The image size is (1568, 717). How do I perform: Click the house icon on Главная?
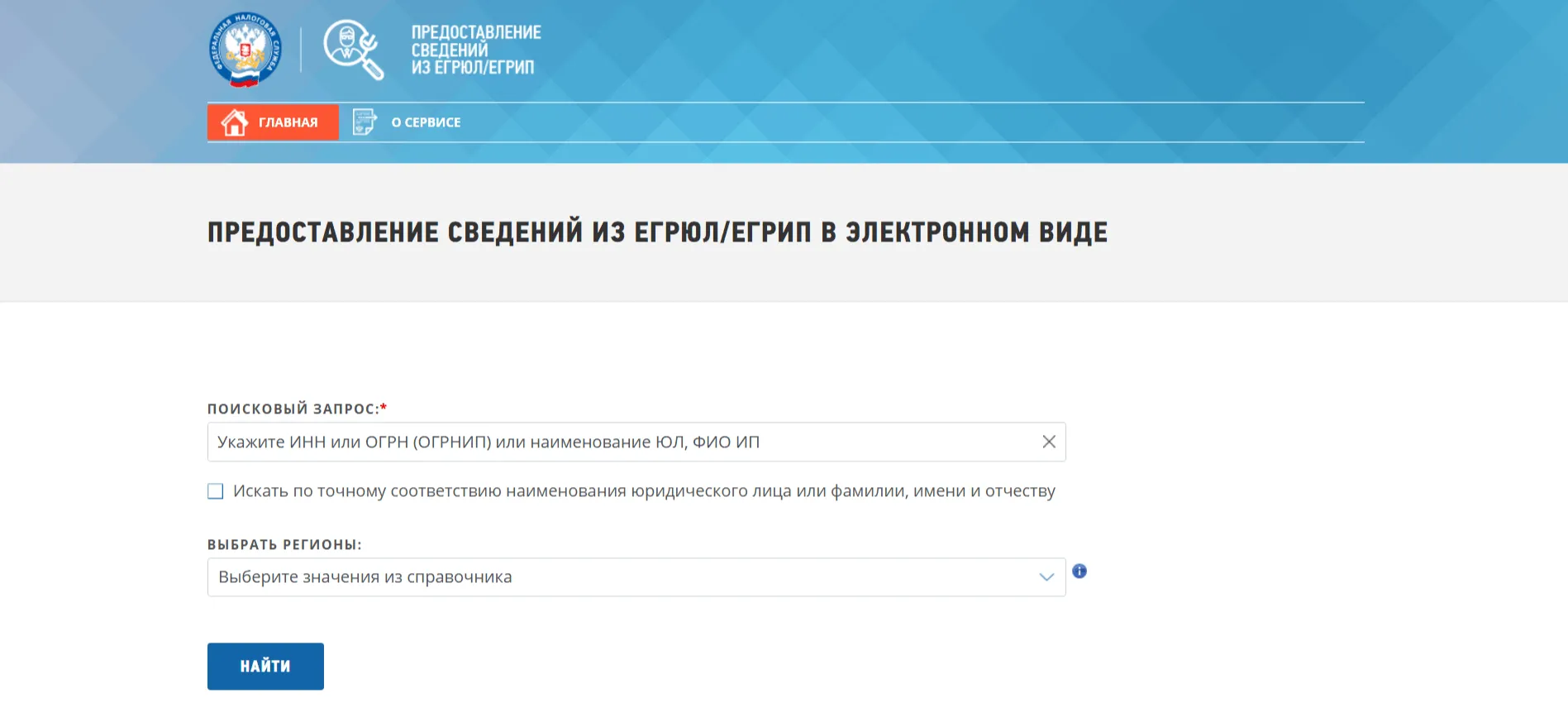tap(234, 122)
